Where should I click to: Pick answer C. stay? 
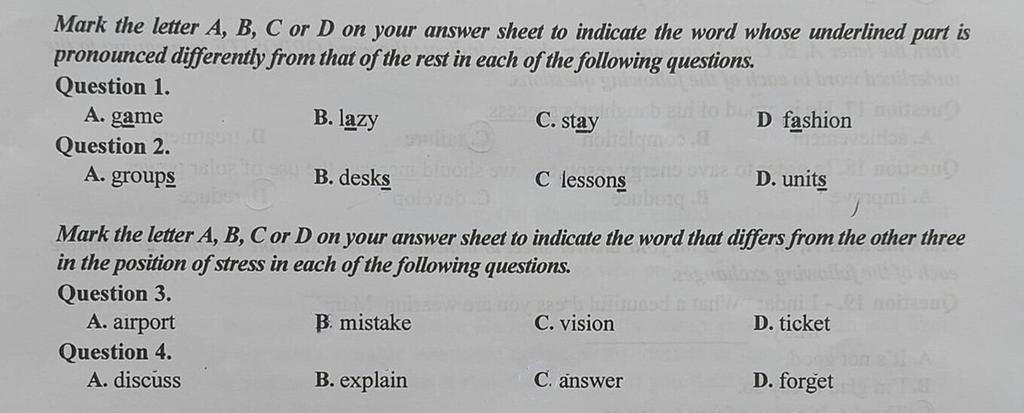[567, 121]
